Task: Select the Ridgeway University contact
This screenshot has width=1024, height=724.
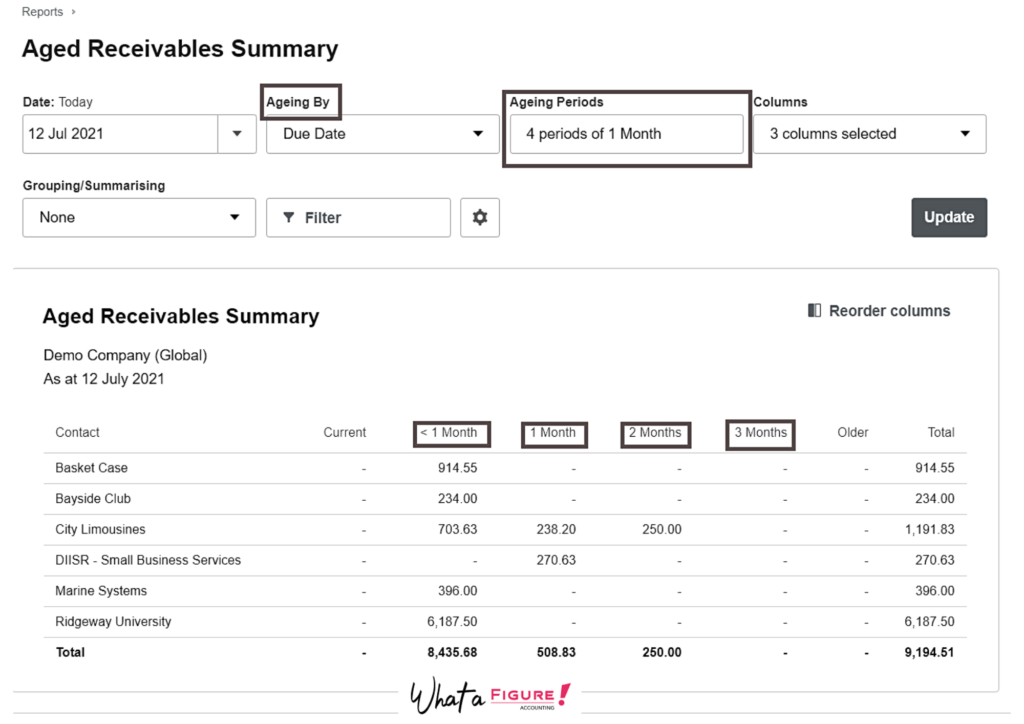Action: [113, 621]
